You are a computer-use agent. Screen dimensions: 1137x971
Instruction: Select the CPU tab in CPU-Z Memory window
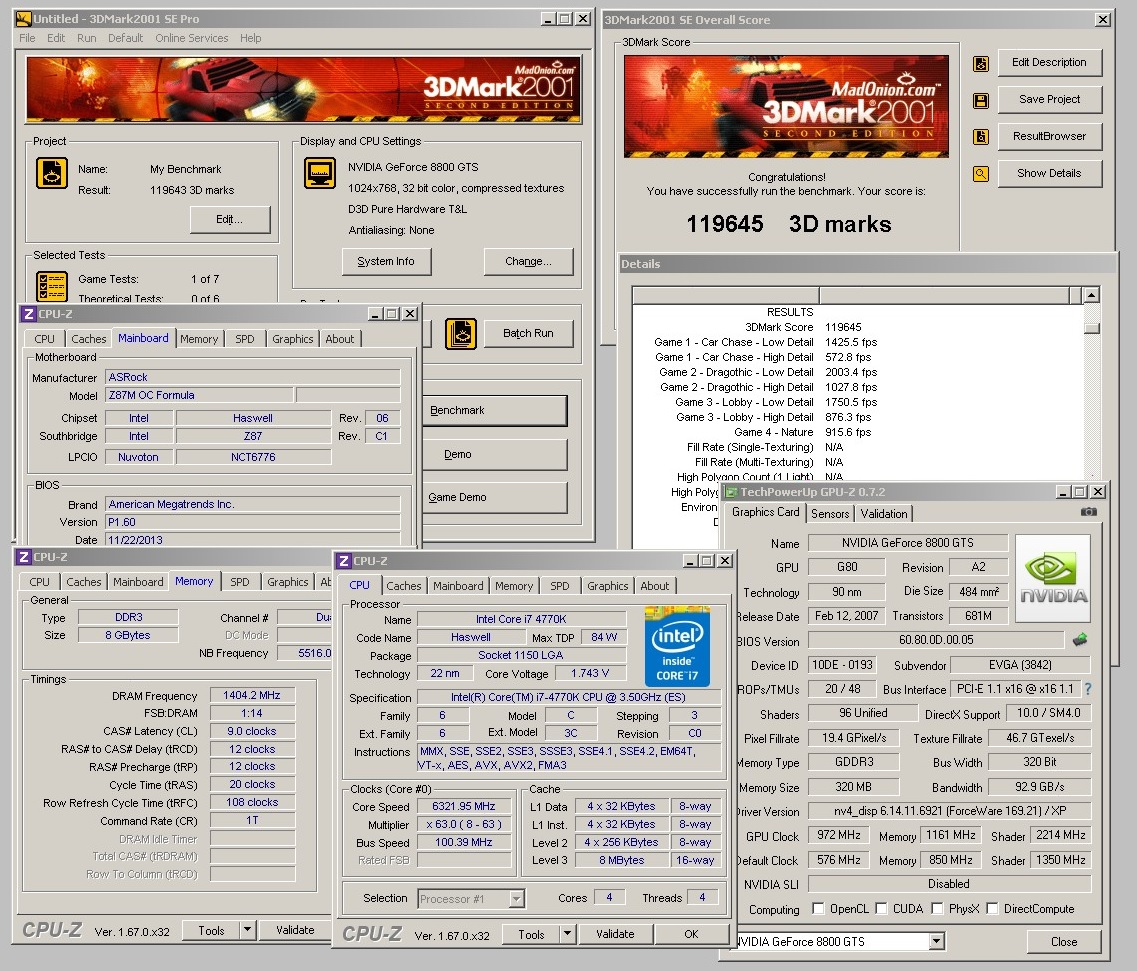pos(39,582)
